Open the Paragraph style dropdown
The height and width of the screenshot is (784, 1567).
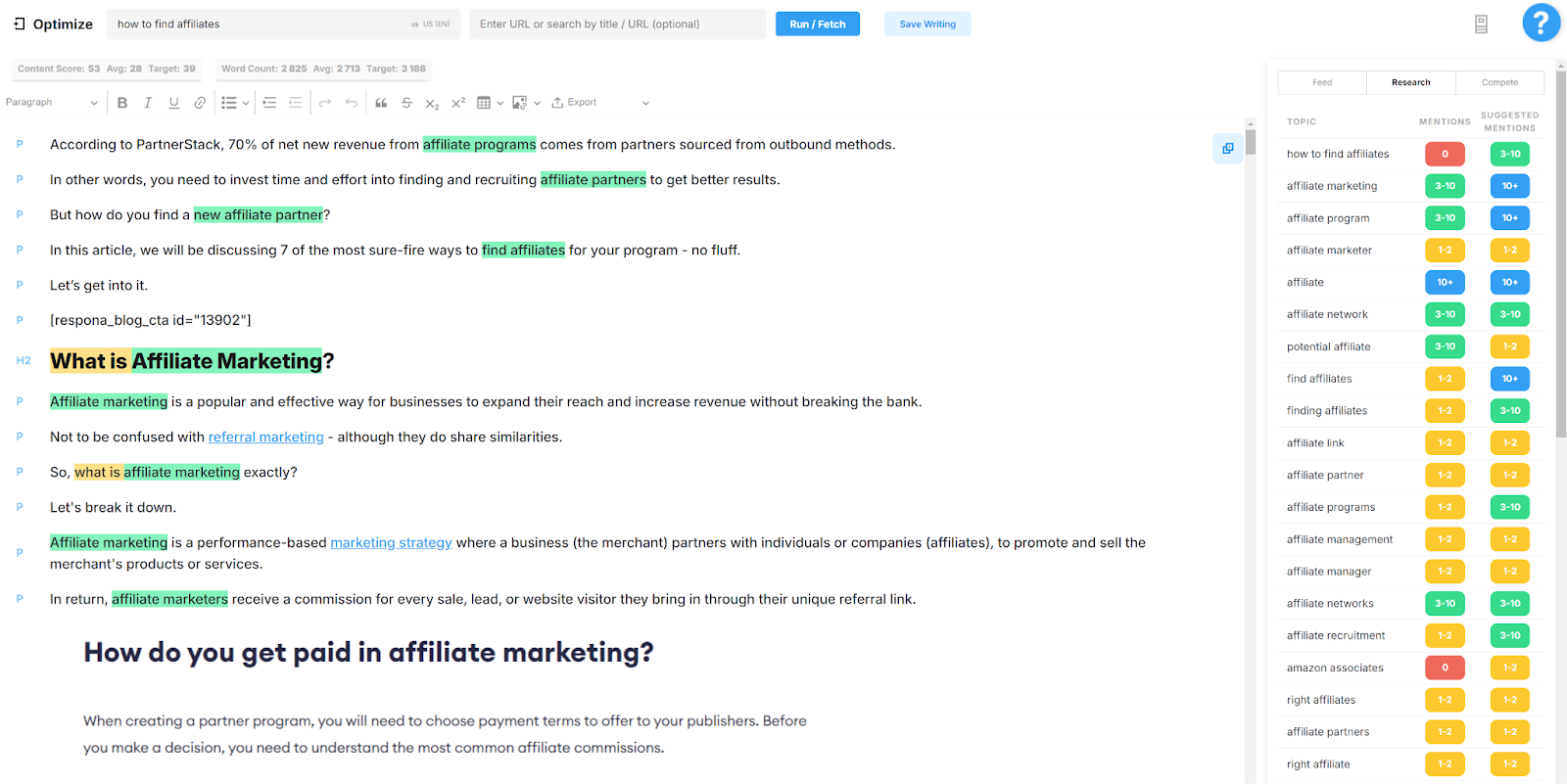point(52,103)
